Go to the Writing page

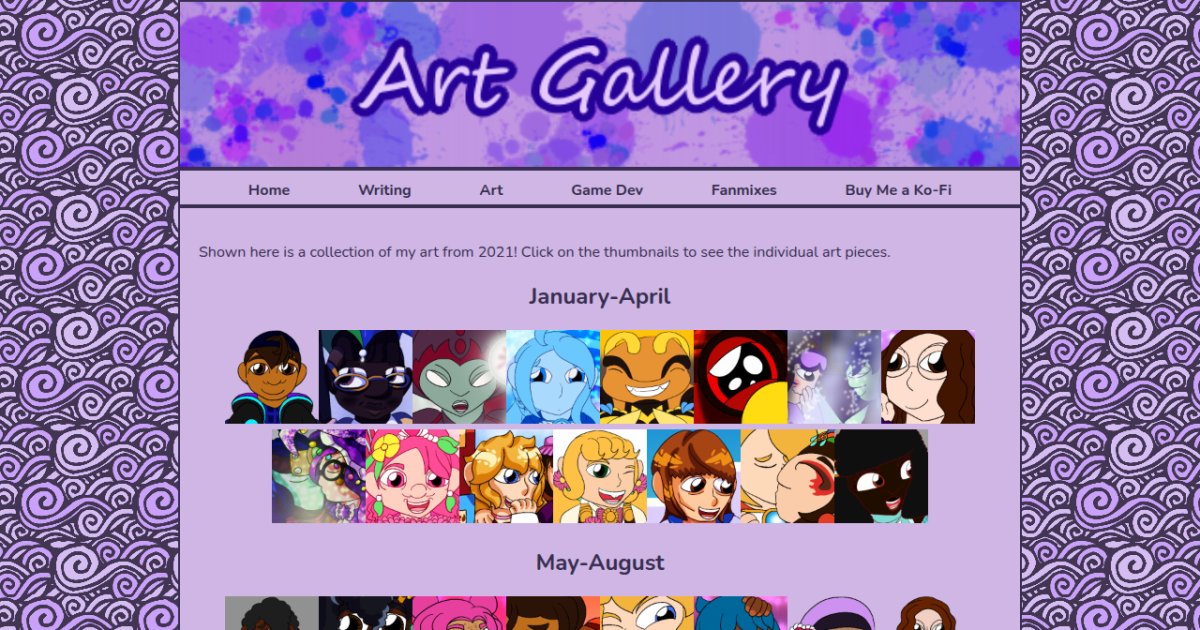[385, 190]
